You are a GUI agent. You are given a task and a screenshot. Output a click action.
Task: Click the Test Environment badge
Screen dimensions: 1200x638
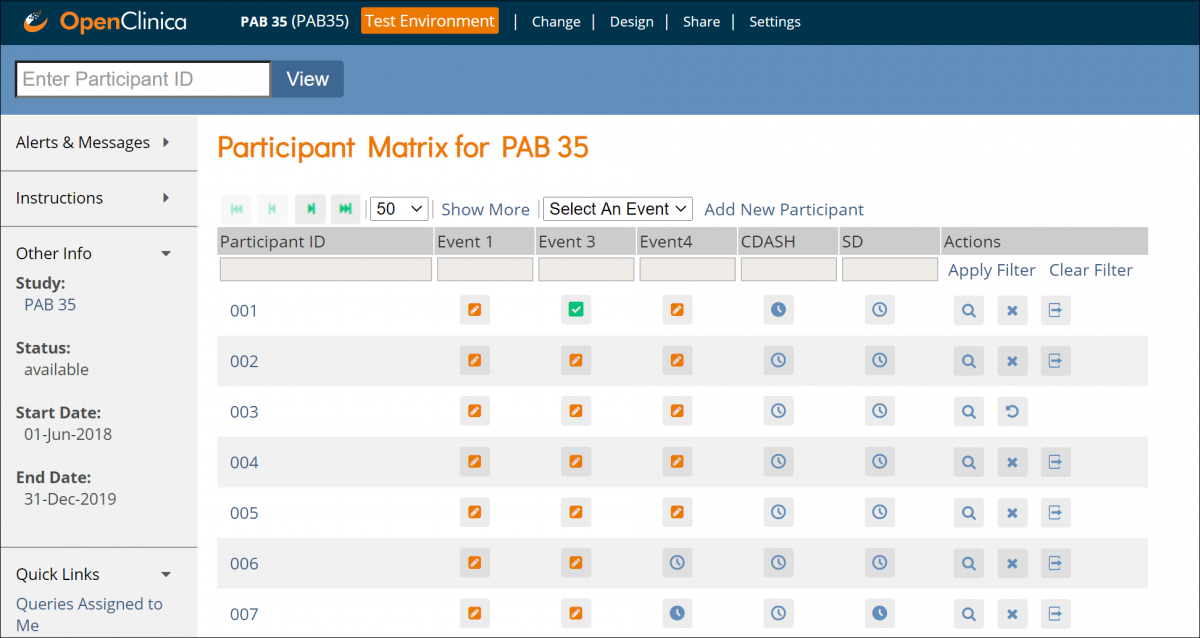pos(430,21)
